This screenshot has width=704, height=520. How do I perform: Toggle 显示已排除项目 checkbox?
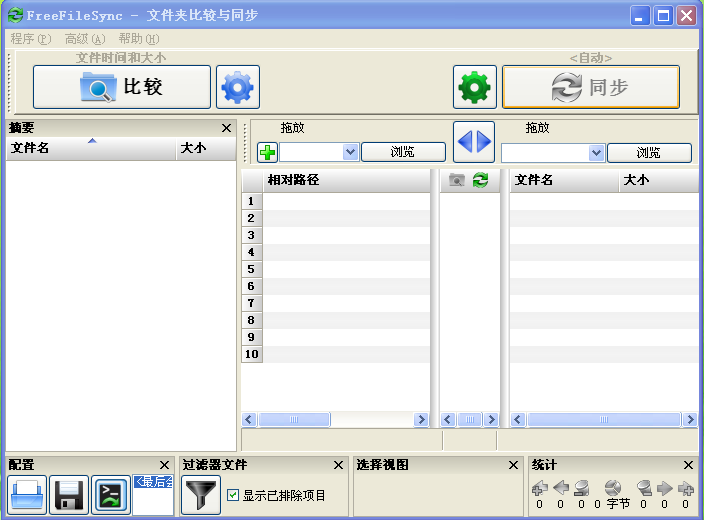[233, 495]
